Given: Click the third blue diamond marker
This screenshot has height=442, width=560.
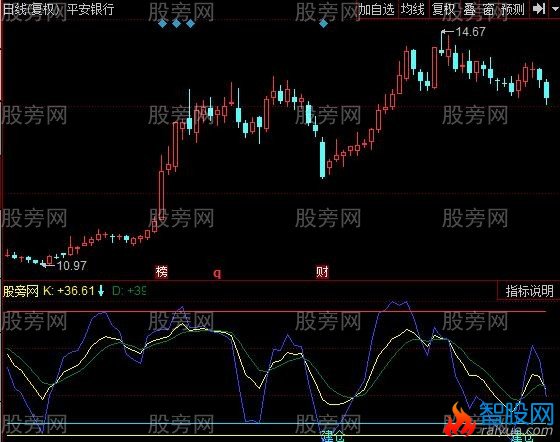Looking at the screenshot, I should (190, 24).
